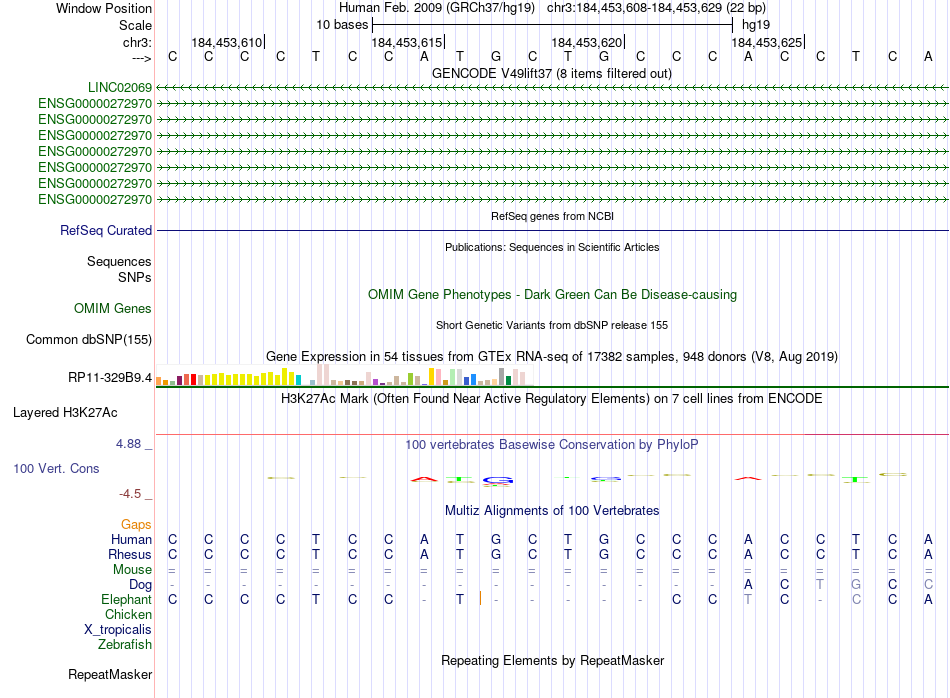Select the Mouse species label
This screenshot has width=950, height=698.
[132, 570]
